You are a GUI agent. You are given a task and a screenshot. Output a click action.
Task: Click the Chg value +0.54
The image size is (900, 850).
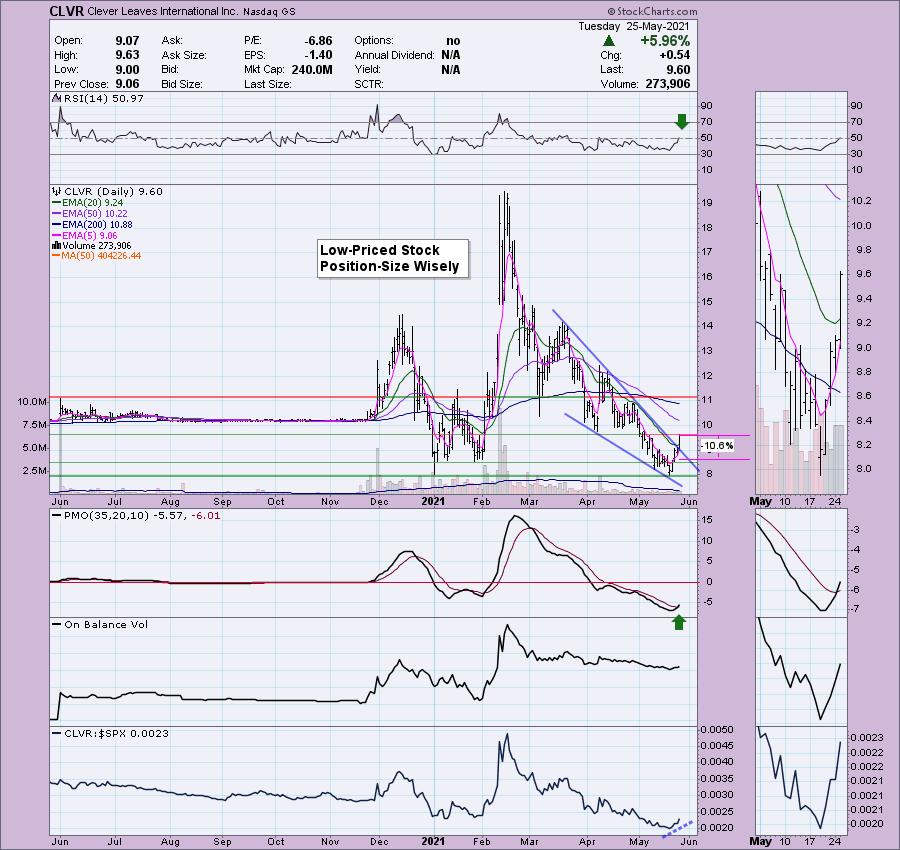[x=674, y=55]
